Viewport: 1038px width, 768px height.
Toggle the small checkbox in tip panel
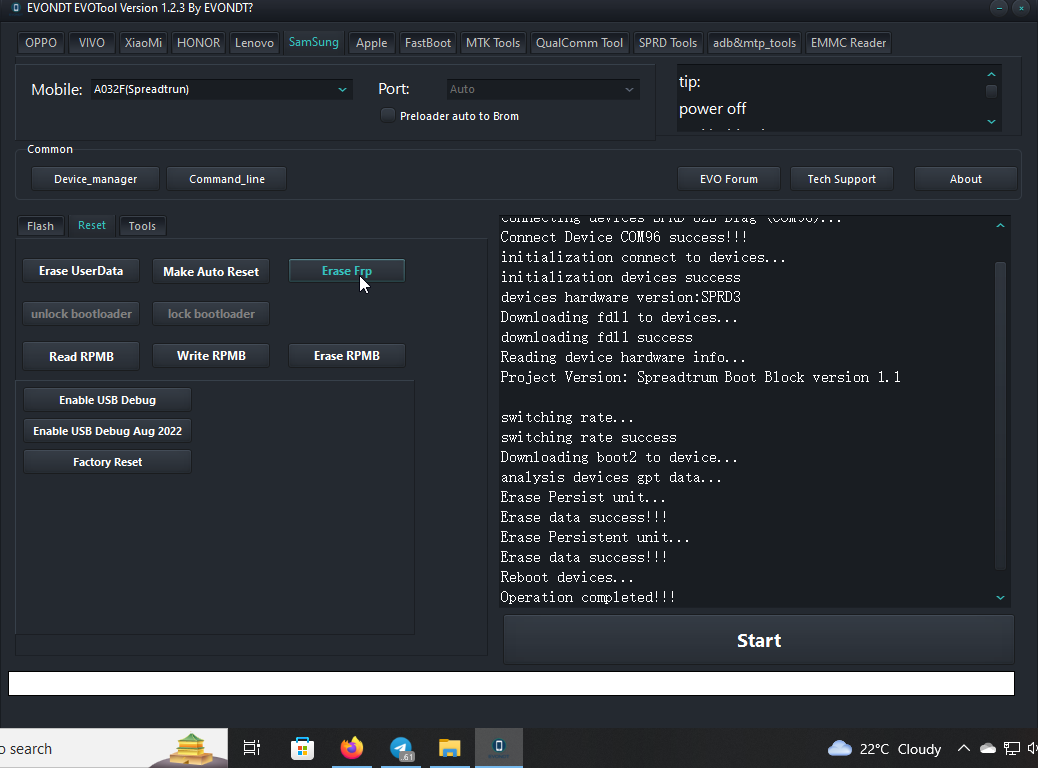pos(991,91)
